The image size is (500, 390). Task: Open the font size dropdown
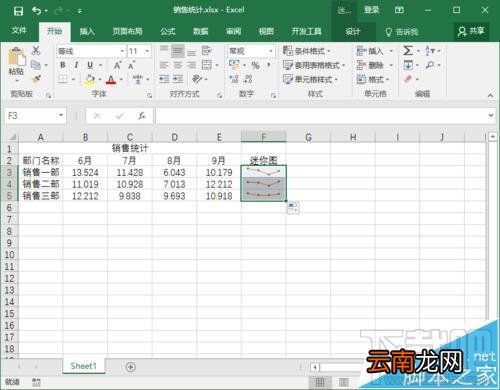tap(147, 51)
